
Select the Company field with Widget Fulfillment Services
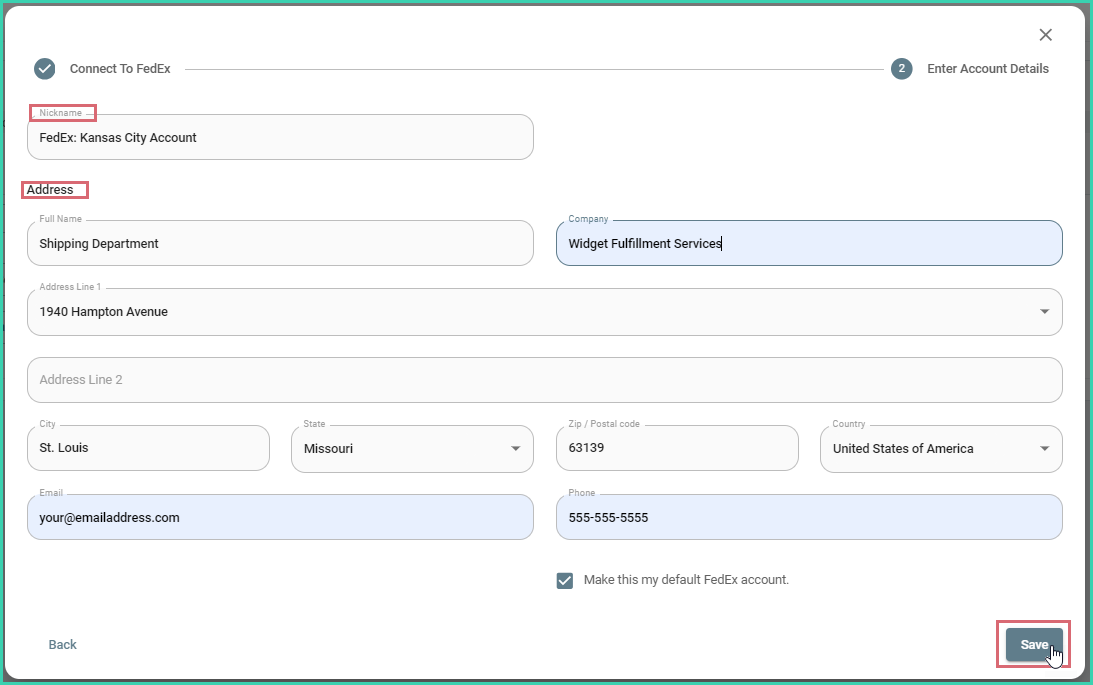tap(809, 243)
